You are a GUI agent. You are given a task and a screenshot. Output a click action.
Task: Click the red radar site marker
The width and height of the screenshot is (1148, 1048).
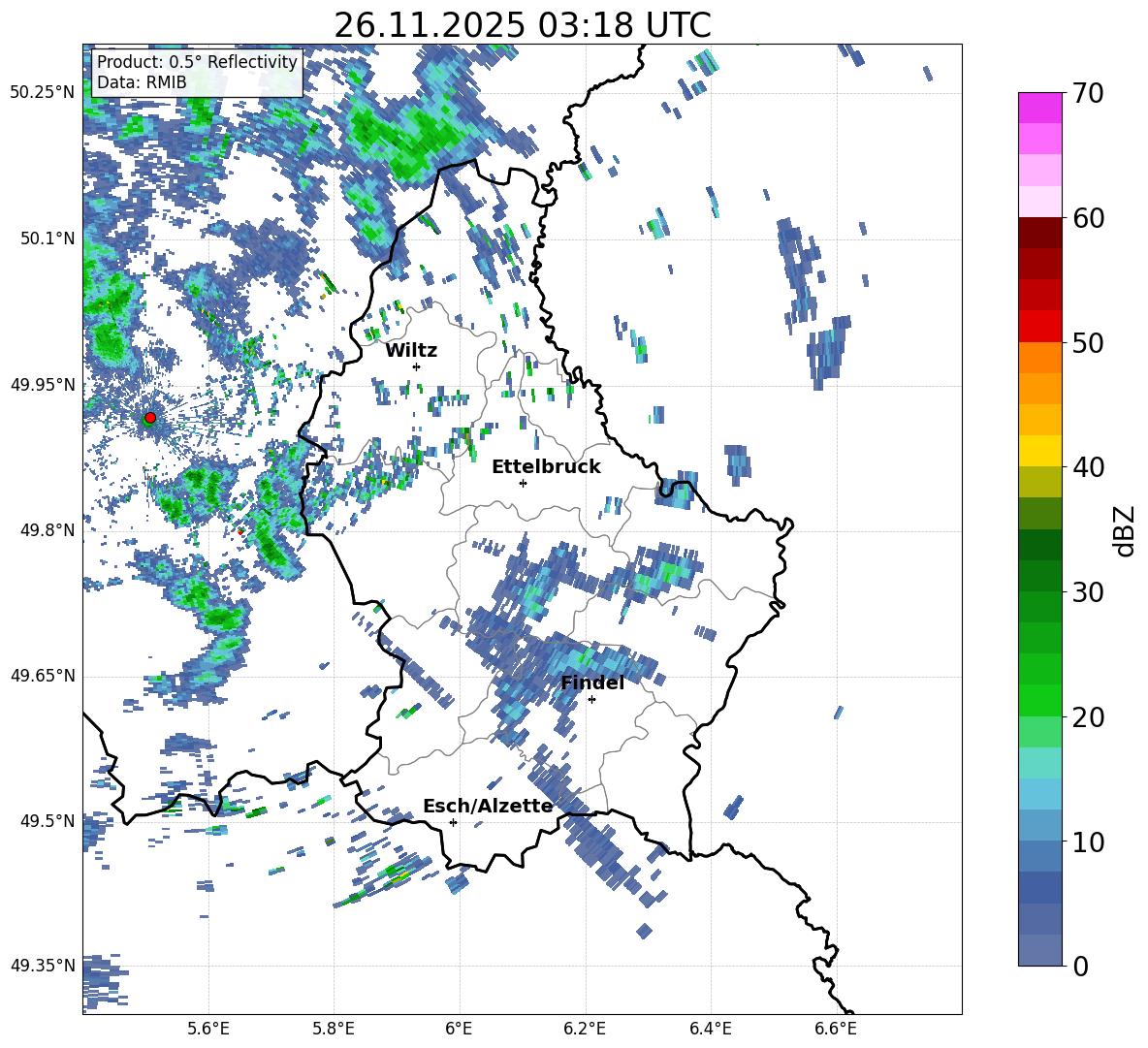(x=150, y=418)
